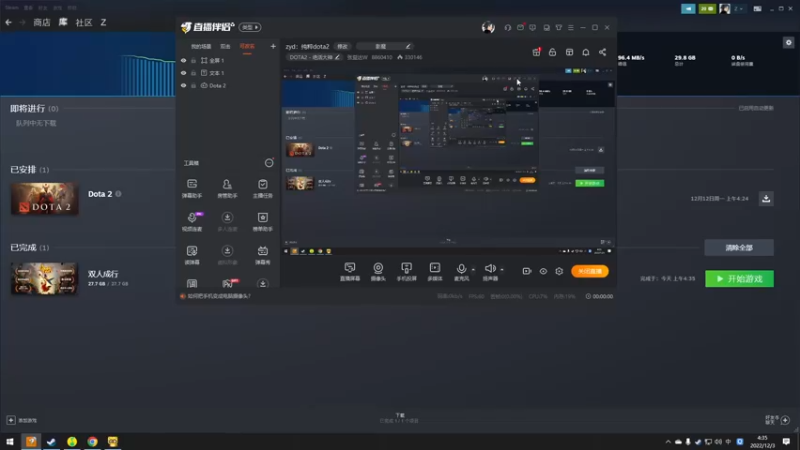Click the skin shirt icon in title bar
Viewport: 800px width, 450px height.
pyautogui.click(x=559, y=28)
